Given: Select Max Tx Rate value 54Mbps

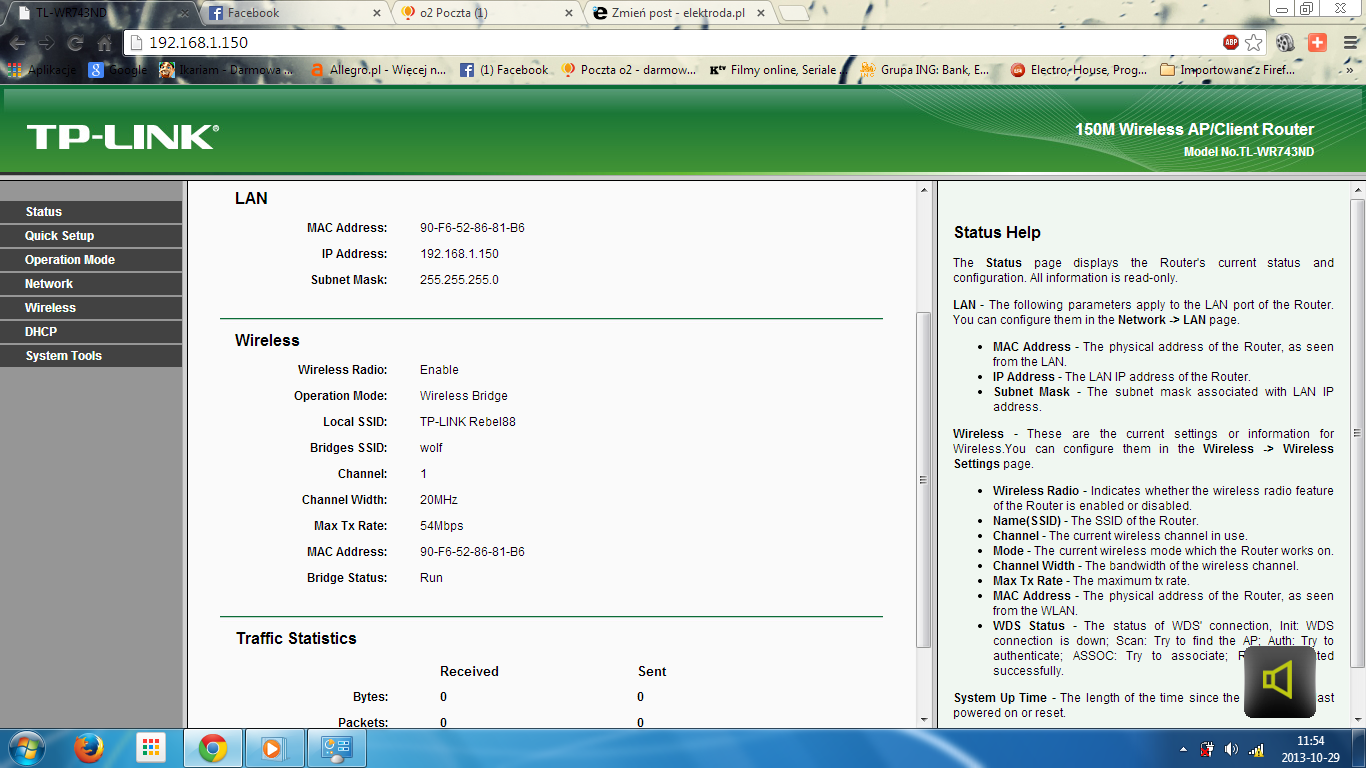Looking at the screenshot, I should coord(442,526).
